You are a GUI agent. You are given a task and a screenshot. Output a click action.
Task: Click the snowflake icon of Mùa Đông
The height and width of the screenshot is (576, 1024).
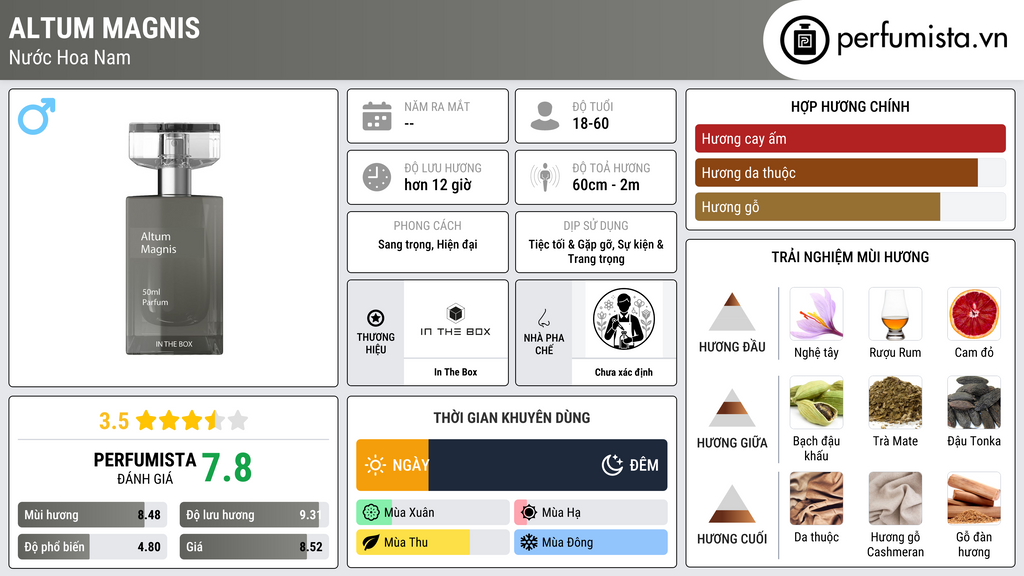tap(529, 542)
